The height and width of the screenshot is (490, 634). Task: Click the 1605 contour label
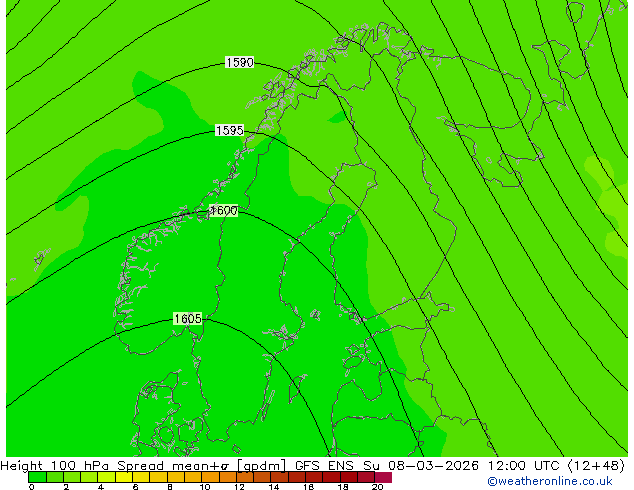click(188, 319)
